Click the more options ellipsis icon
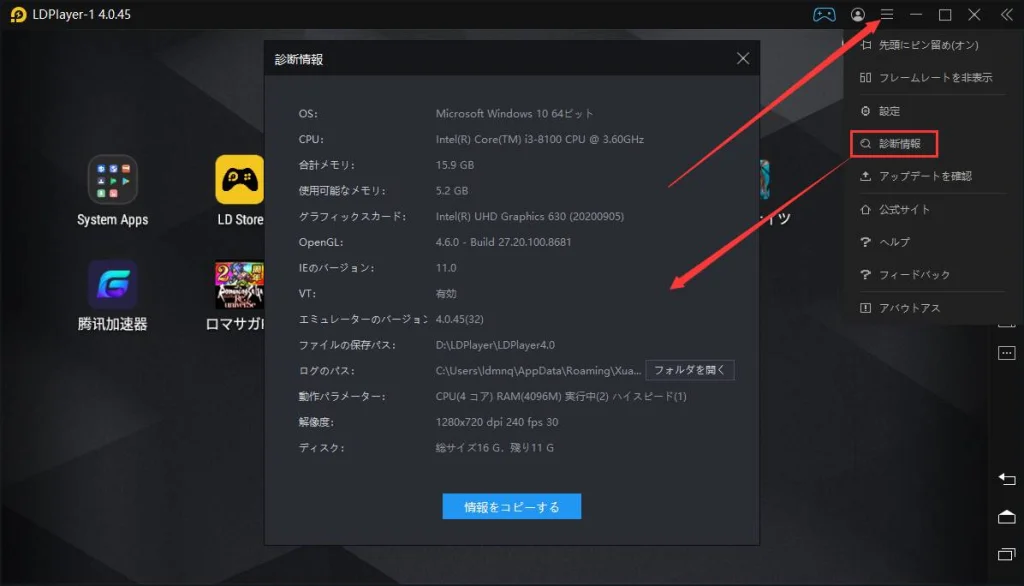The image size is (1024, 586). pos(1006,353)
